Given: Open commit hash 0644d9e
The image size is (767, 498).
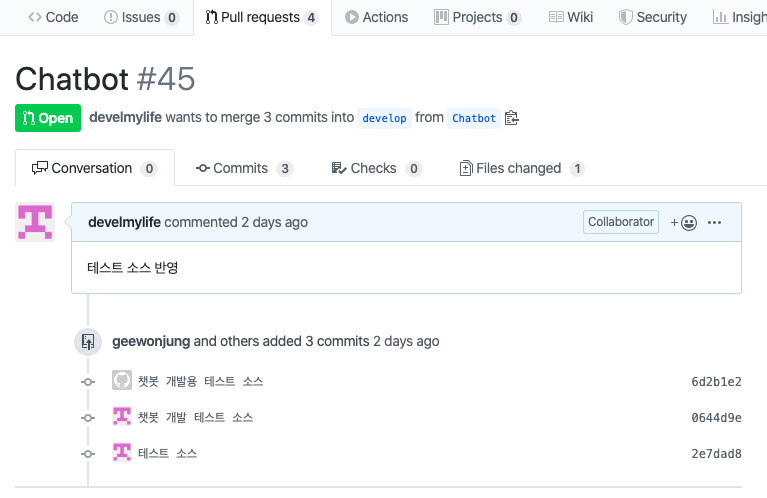Looking at the screenshot, I should point(716,418).
